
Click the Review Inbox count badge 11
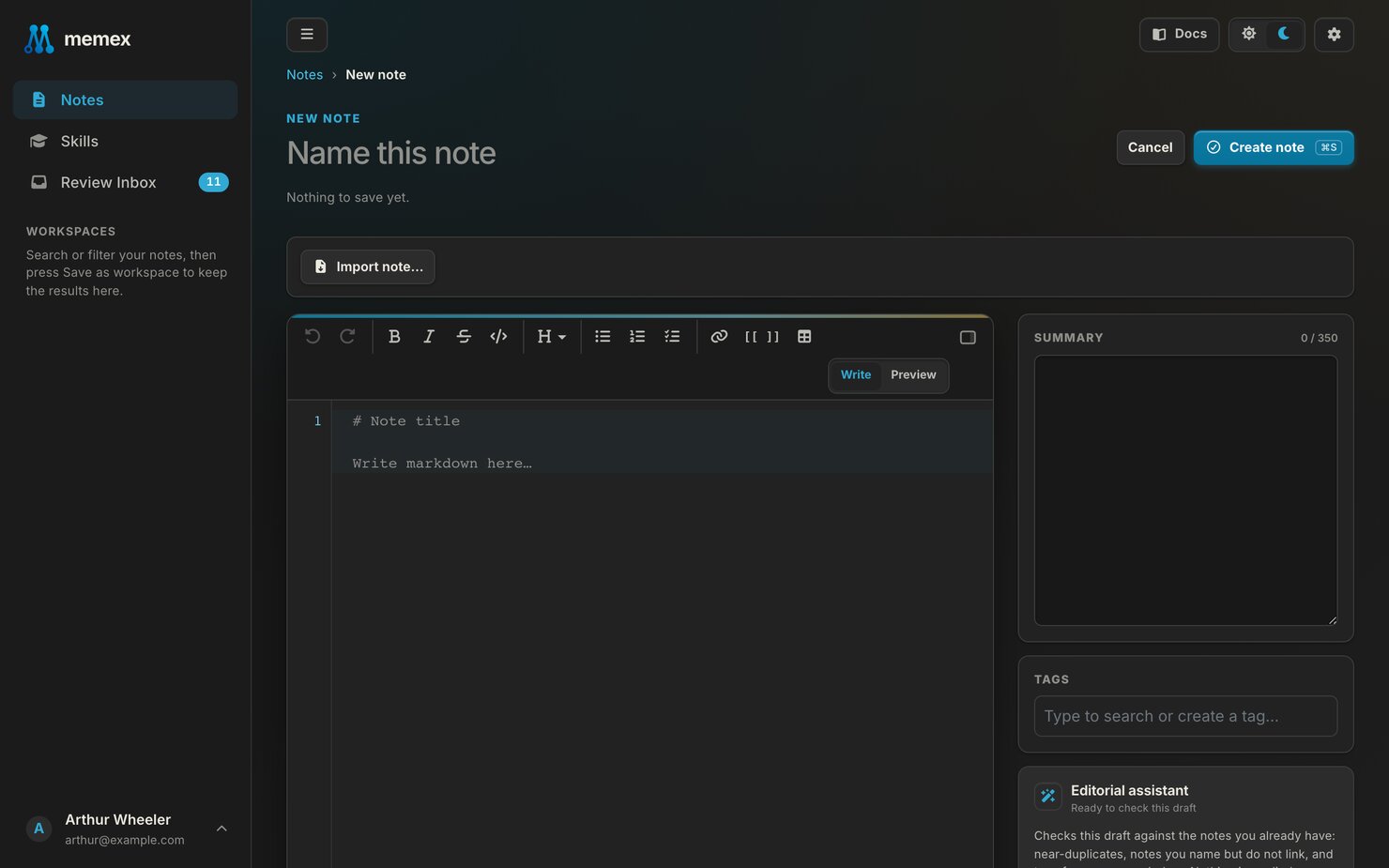click(213, 182)
